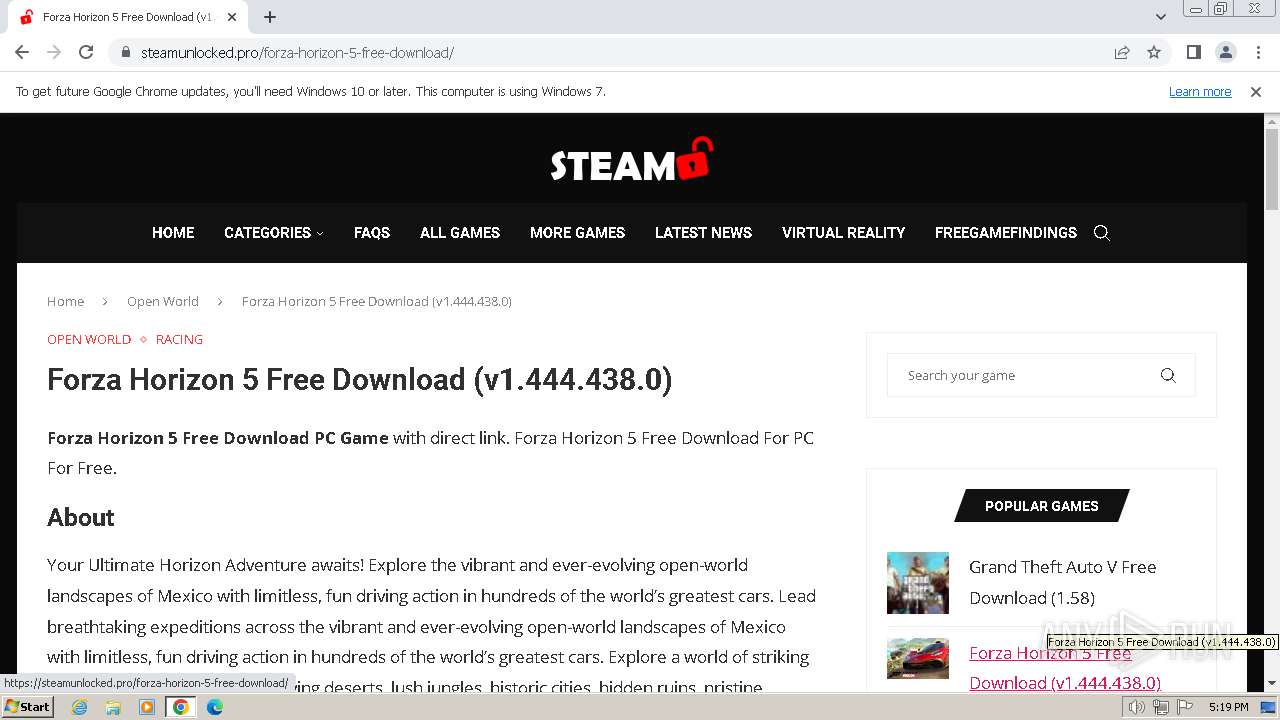Open Windows Explorer folder from taskbar
Screen dimensions: 1280x720
pyautogui.click(x=113, y=707)
